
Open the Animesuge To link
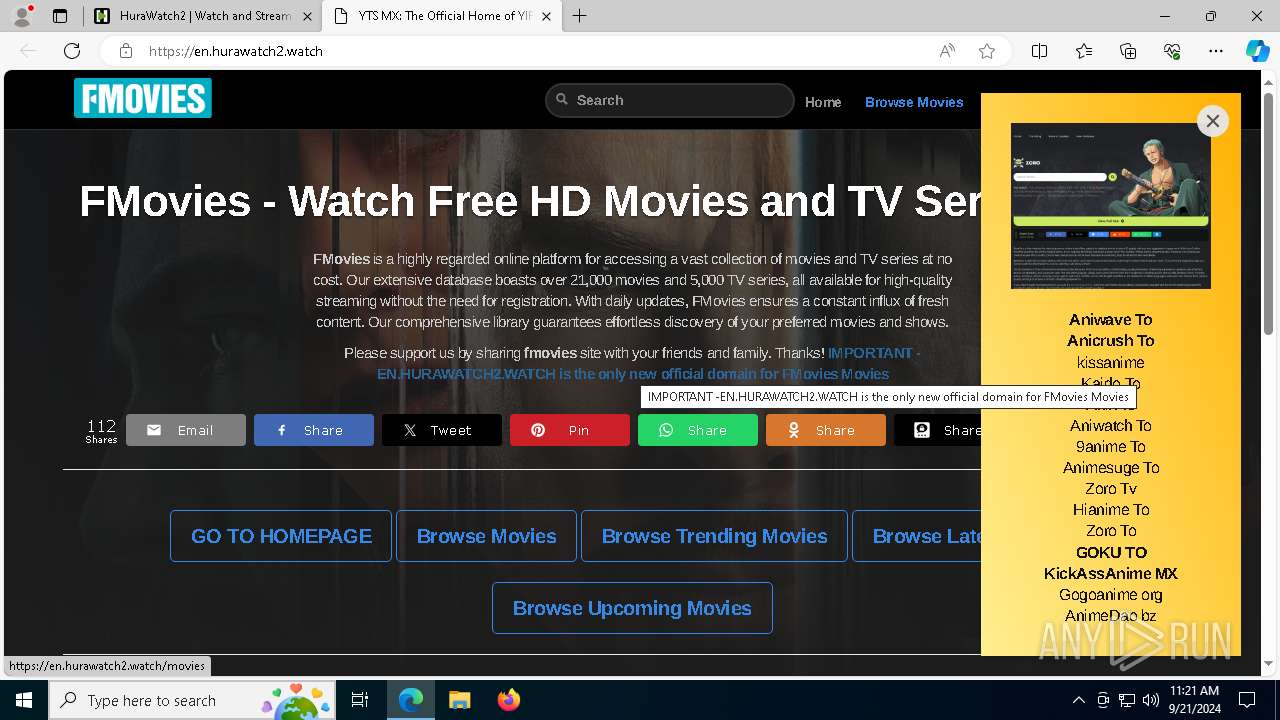point(1110,468)
